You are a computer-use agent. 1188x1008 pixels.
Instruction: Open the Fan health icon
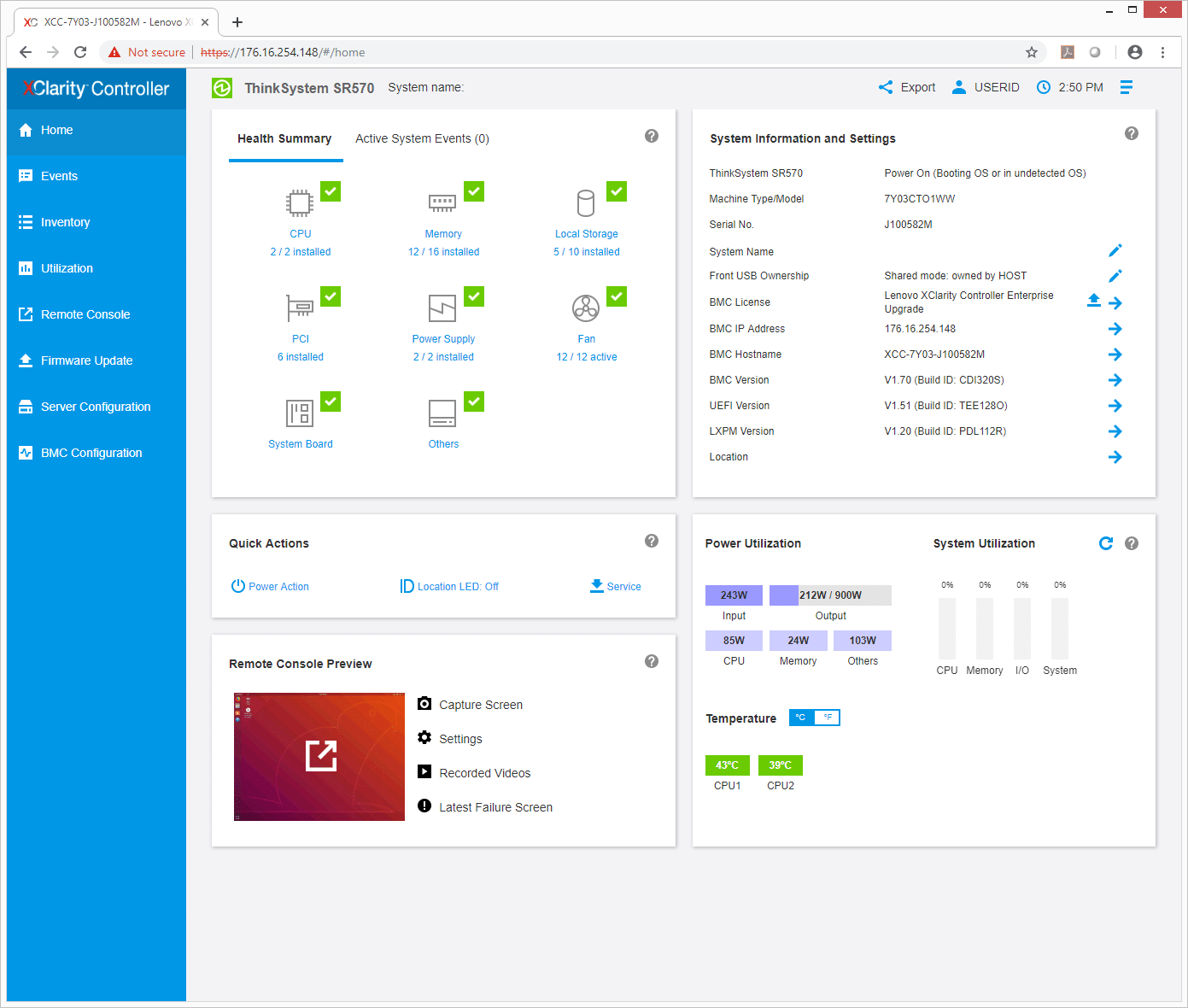click(586, 308)
